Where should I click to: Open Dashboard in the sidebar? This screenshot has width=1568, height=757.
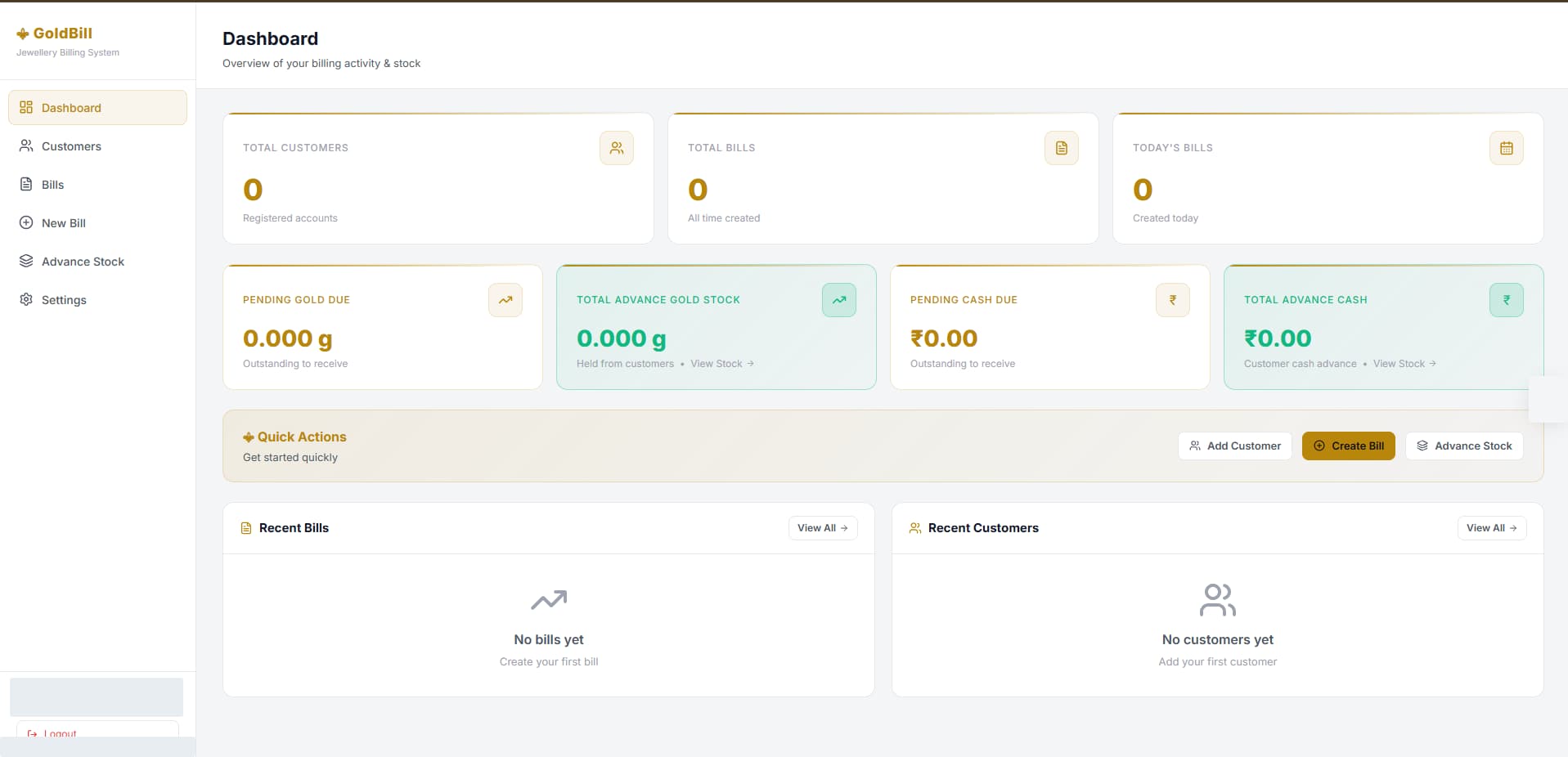click(97, 108)
